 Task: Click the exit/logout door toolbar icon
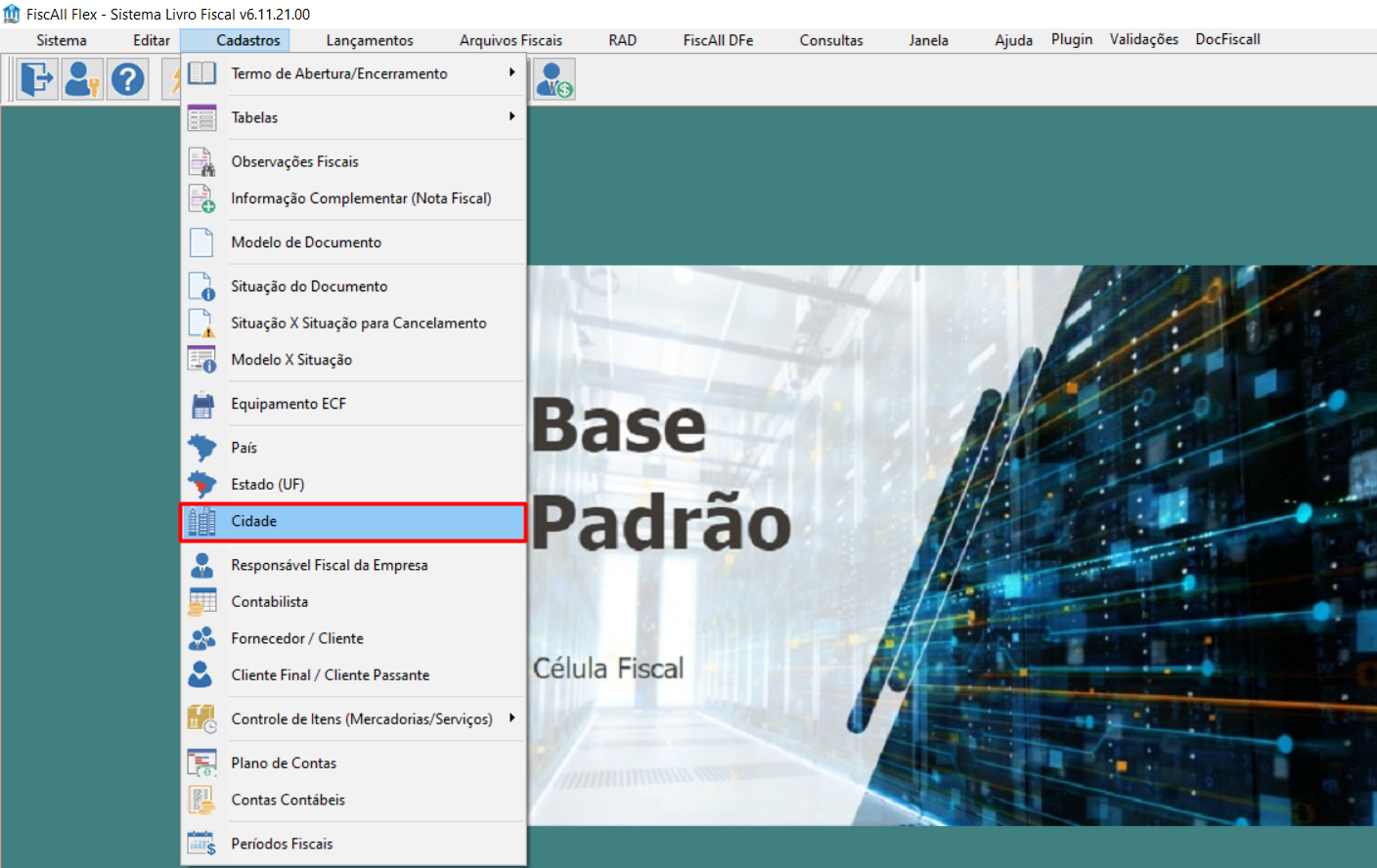37,78
